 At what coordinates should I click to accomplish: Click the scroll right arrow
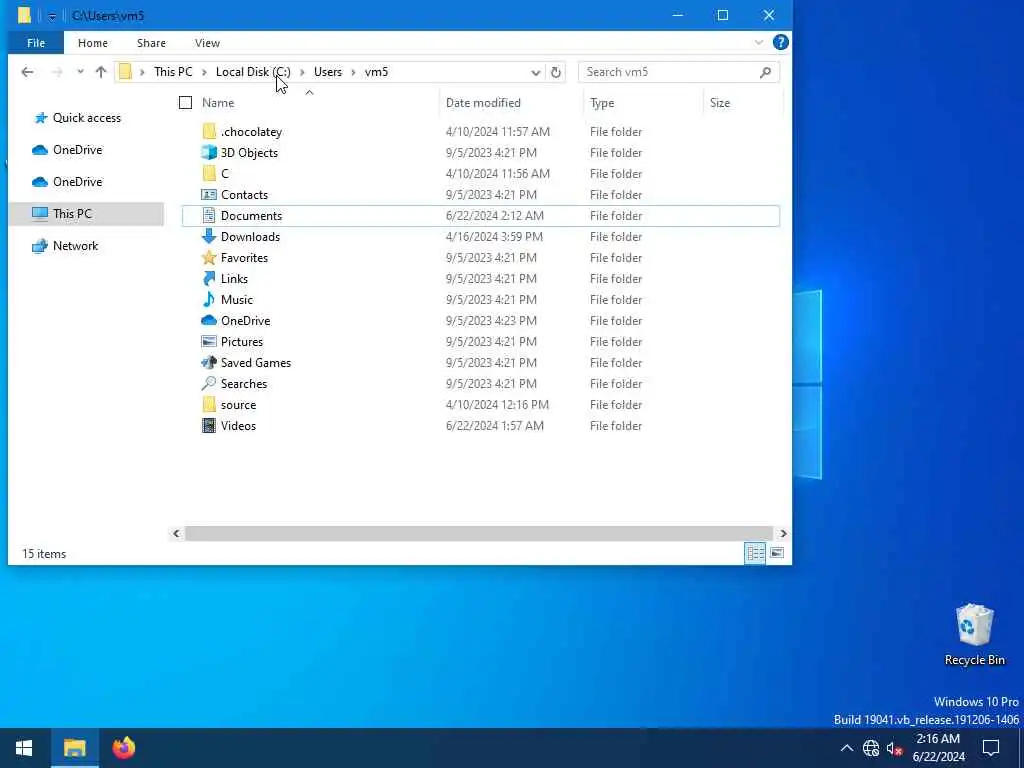(783, 534)
